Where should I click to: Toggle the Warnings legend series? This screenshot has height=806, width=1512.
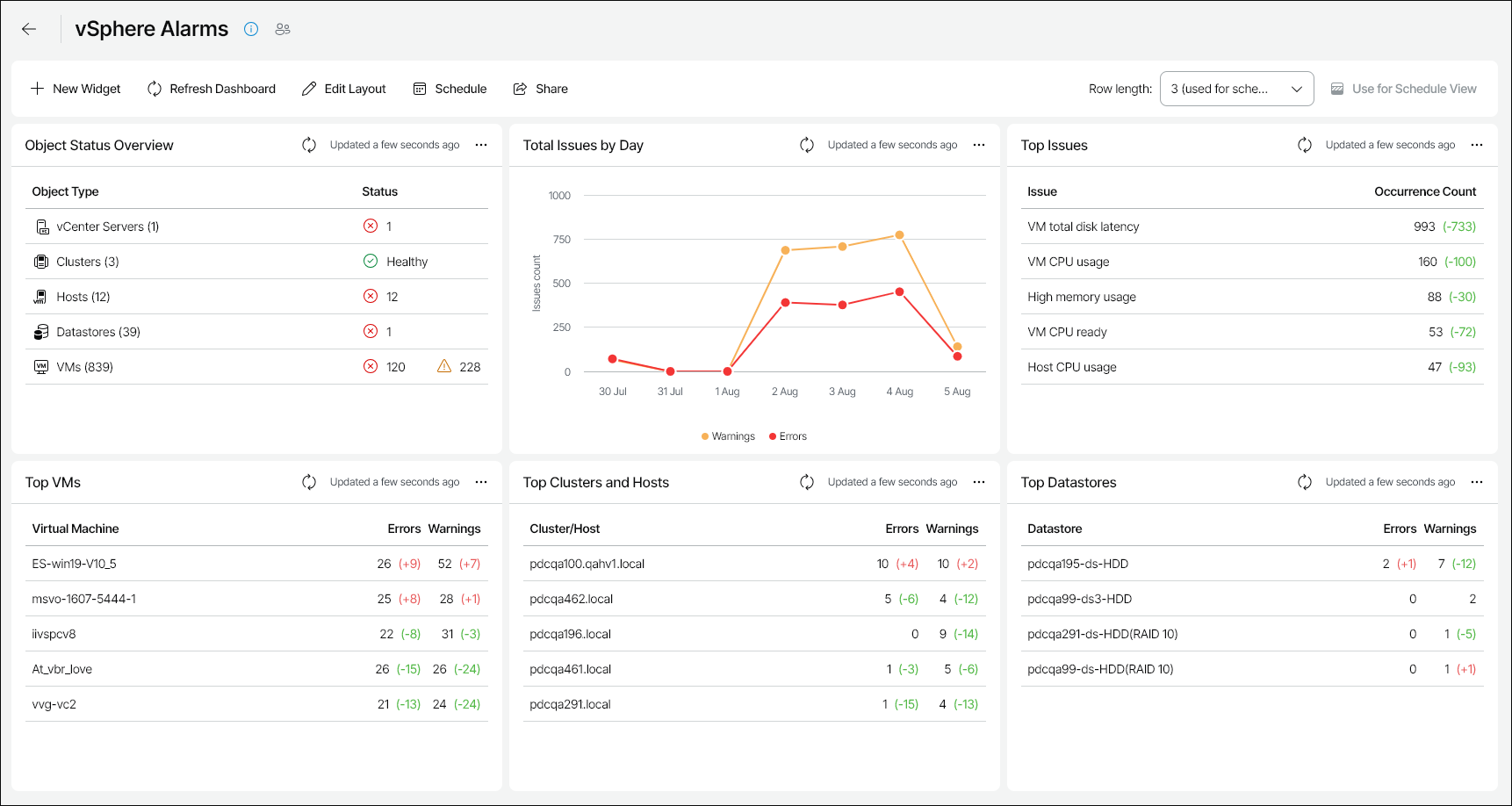[x=728, y=436]
